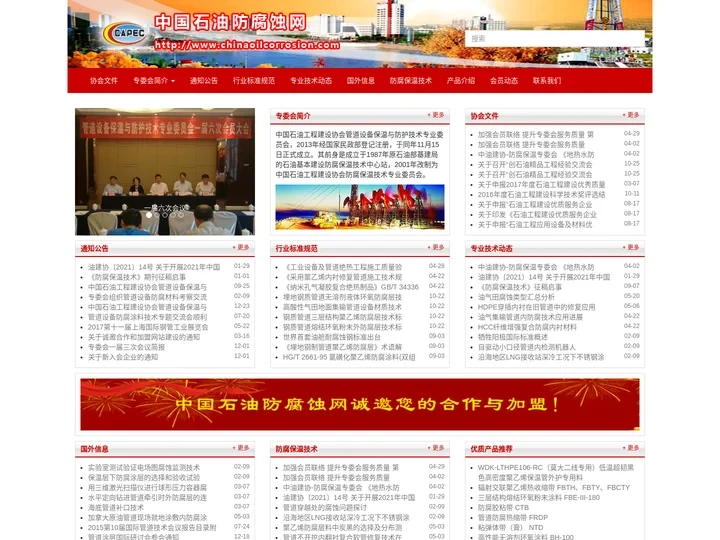Open 关于申报2017年度石油工程建设优秀质量 document
The width and height of the screenshot is (720, 540).
541,185
